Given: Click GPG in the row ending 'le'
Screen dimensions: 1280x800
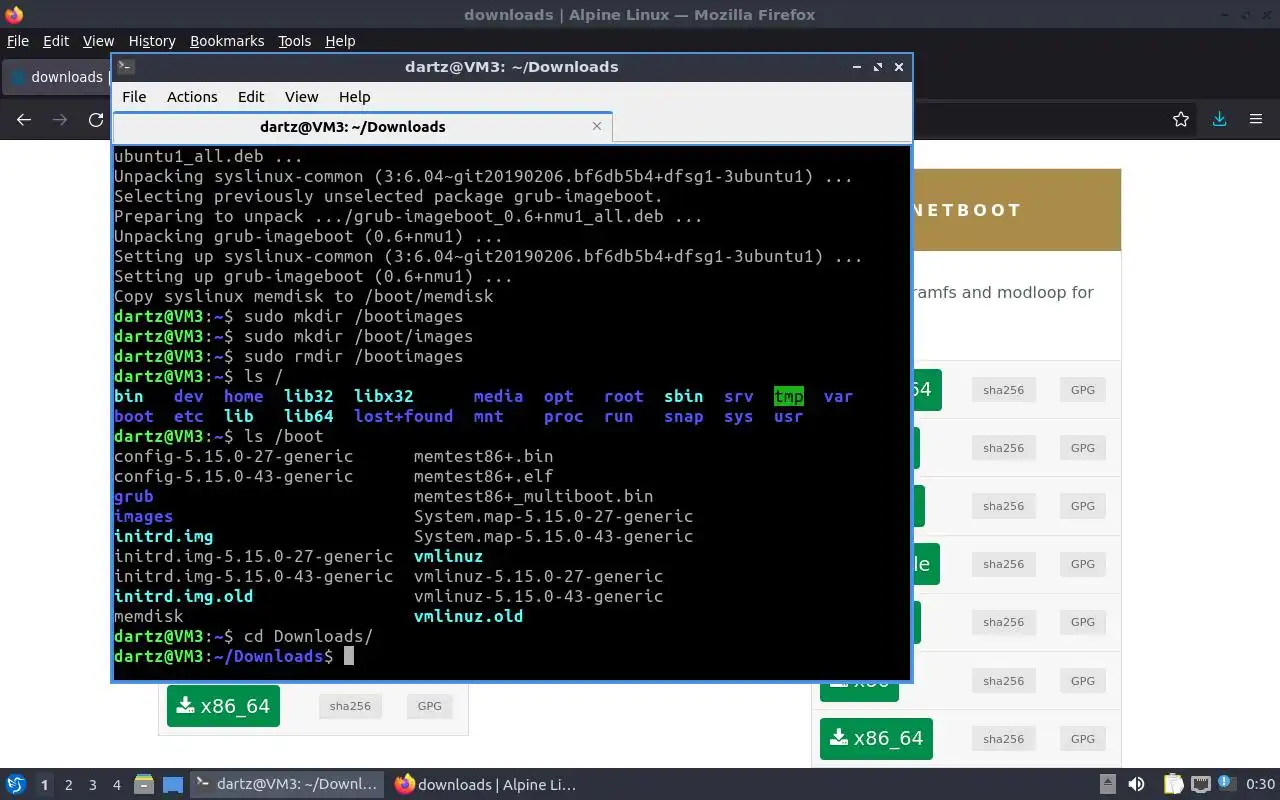Looking at the screenshot, I should click(x=1083, y=564).
